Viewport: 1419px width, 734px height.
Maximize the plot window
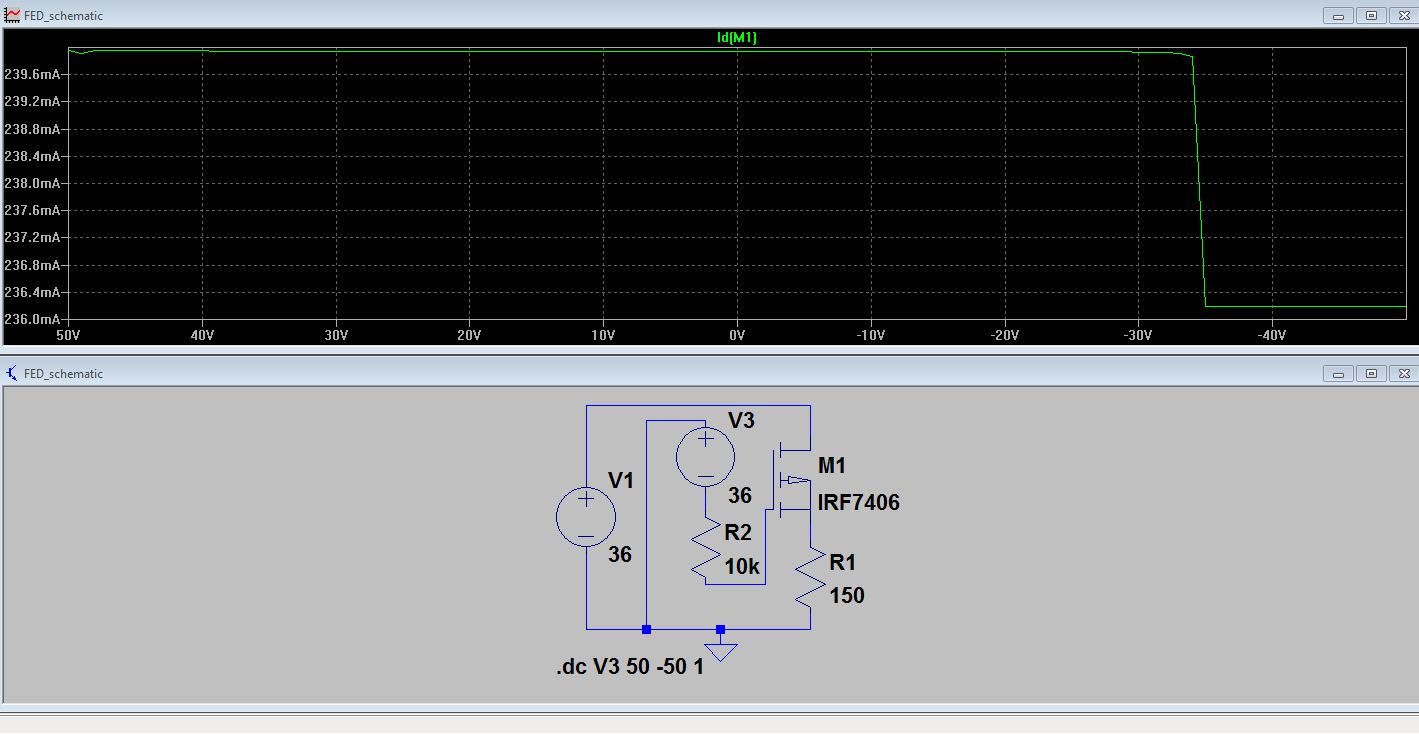[1371, 15]
